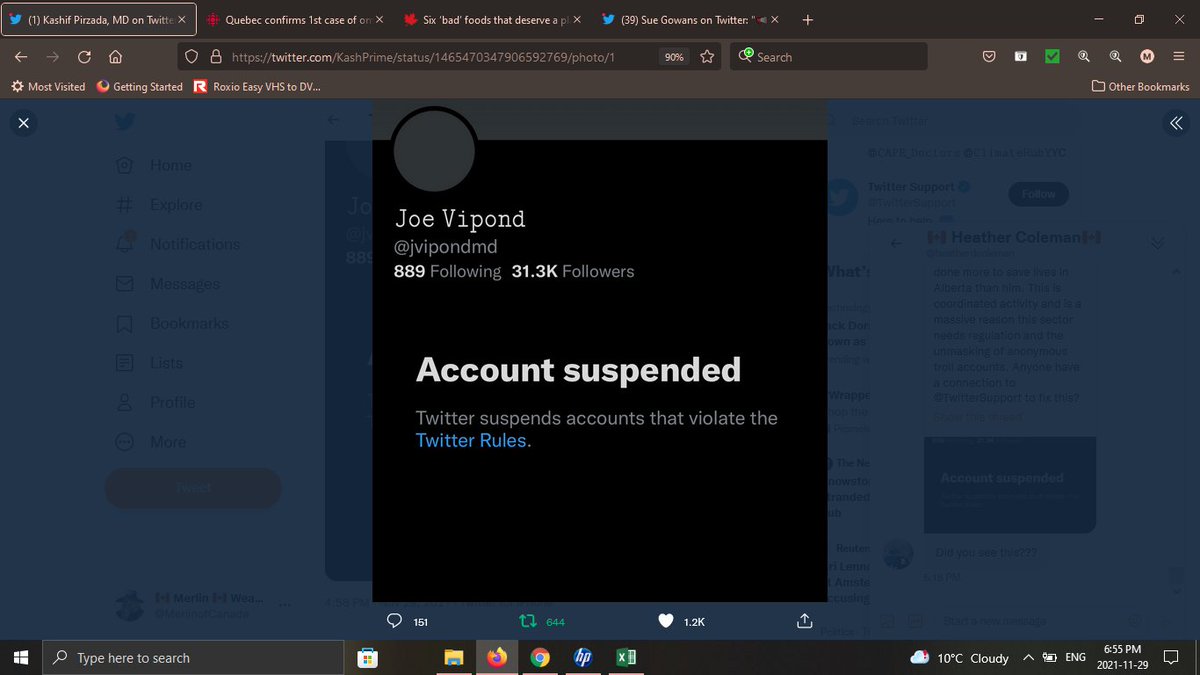Click '889 Following' count in image
The image size is (1200, 675).
click(x=448, y=271)
